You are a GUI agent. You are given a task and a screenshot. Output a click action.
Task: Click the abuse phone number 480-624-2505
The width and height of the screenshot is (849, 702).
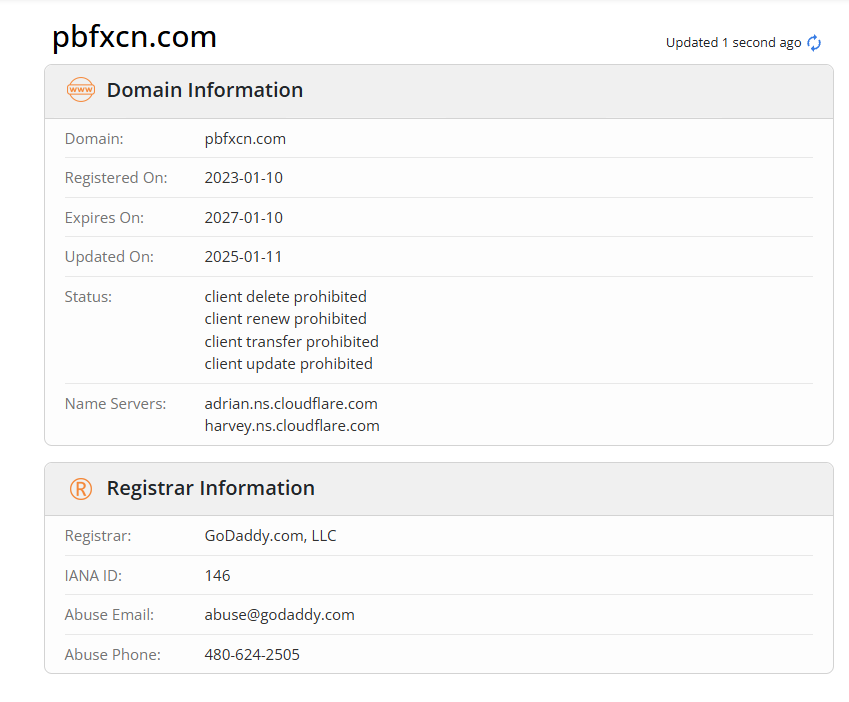252,655
